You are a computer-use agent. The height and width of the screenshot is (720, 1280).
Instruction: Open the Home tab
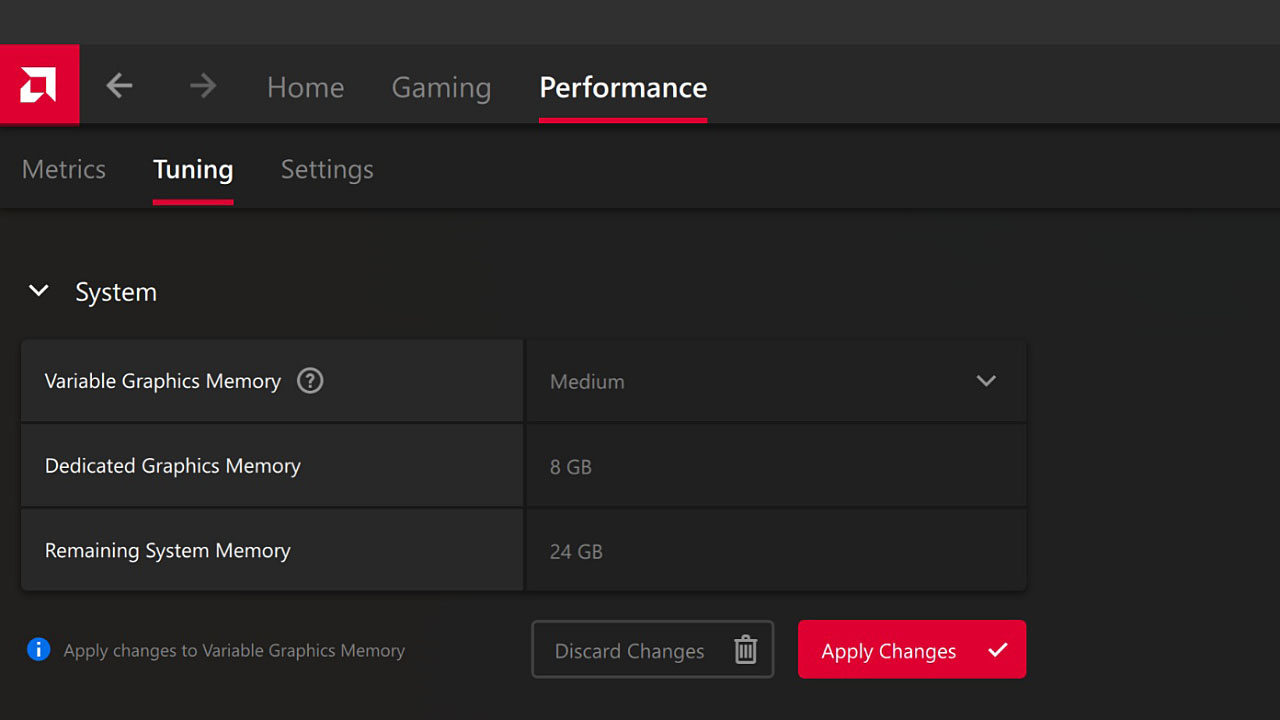305,87
